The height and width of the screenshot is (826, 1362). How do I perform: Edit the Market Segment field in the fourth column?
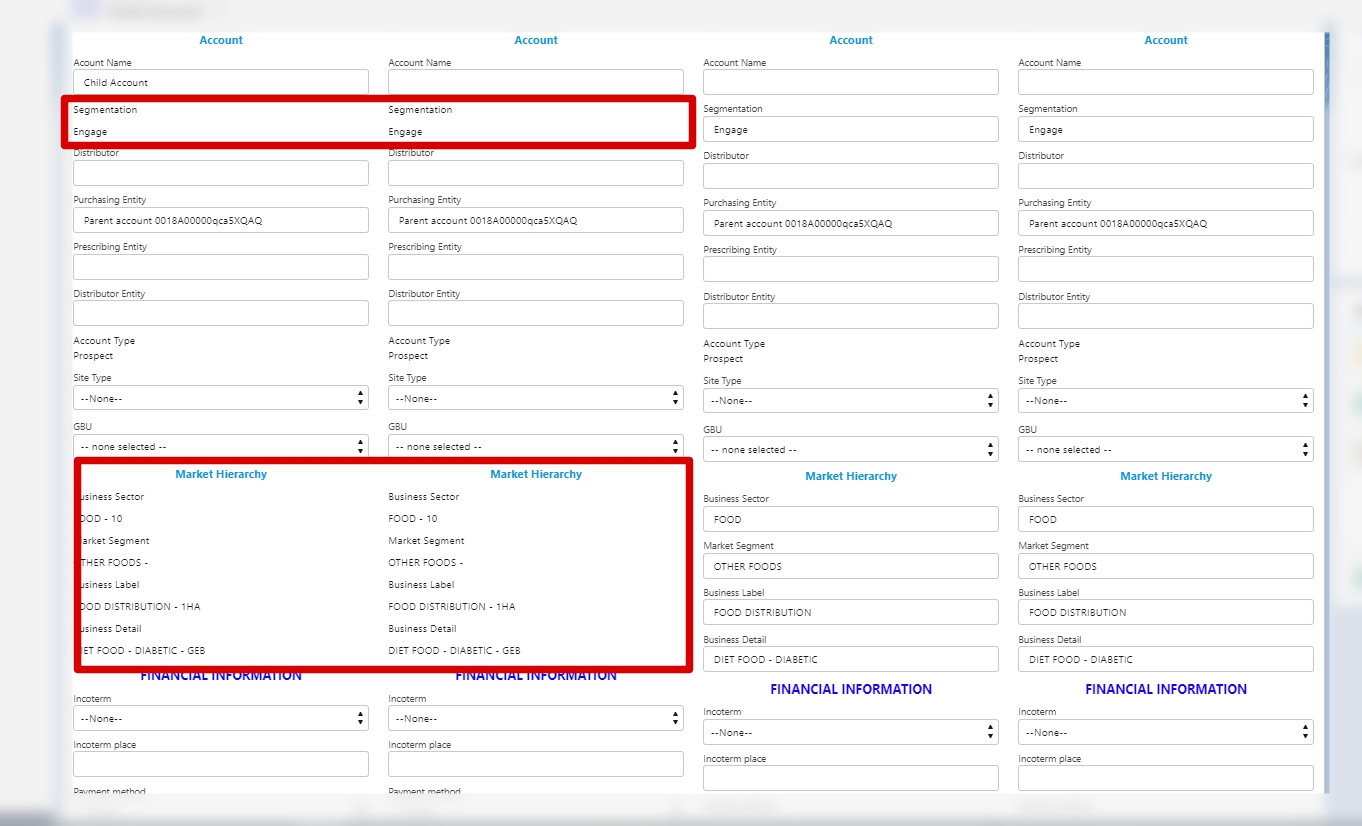point(1166,566)
